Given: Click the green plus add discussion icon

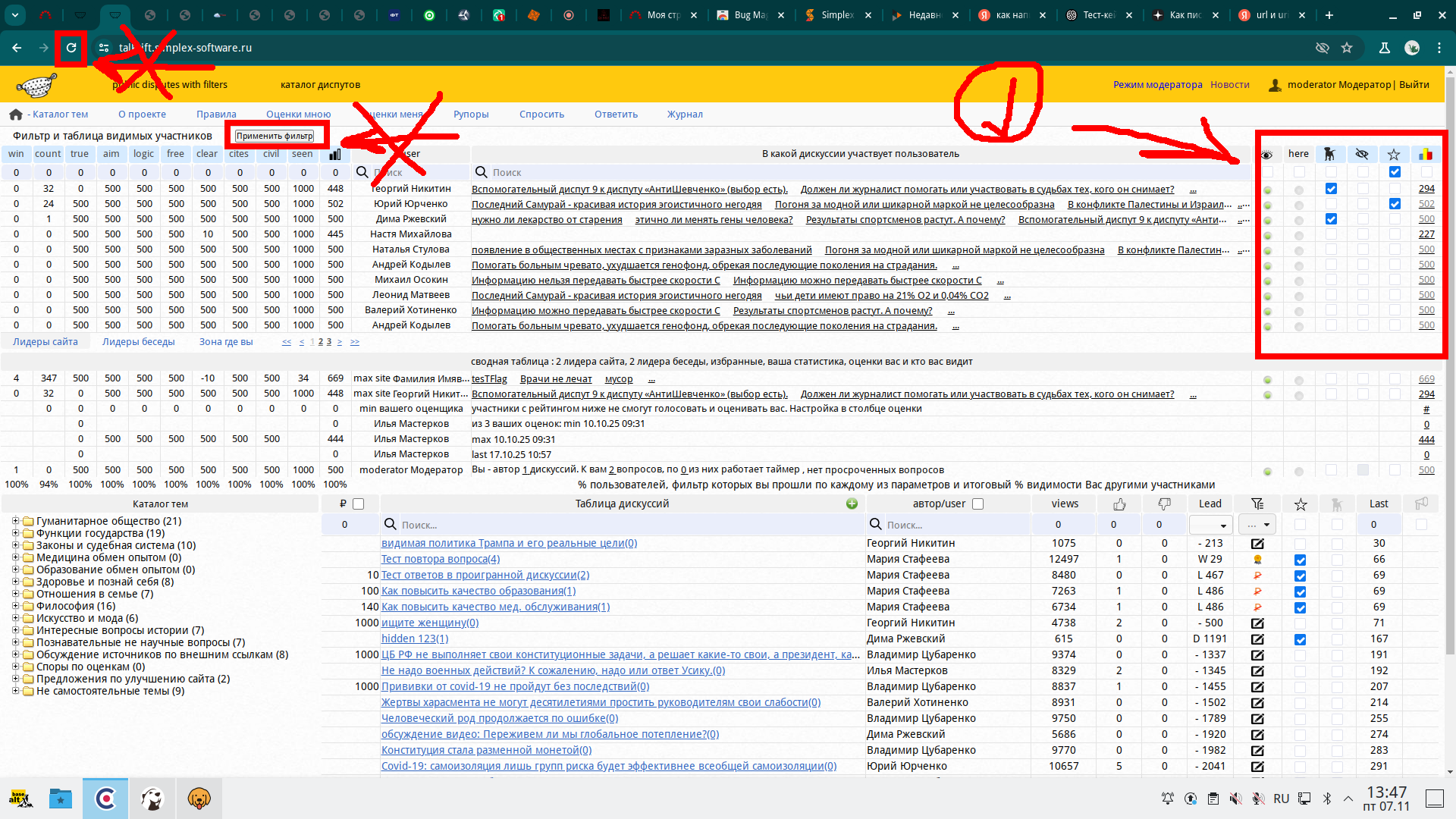Looking at the screenshot, I should [x=852, y=504].
